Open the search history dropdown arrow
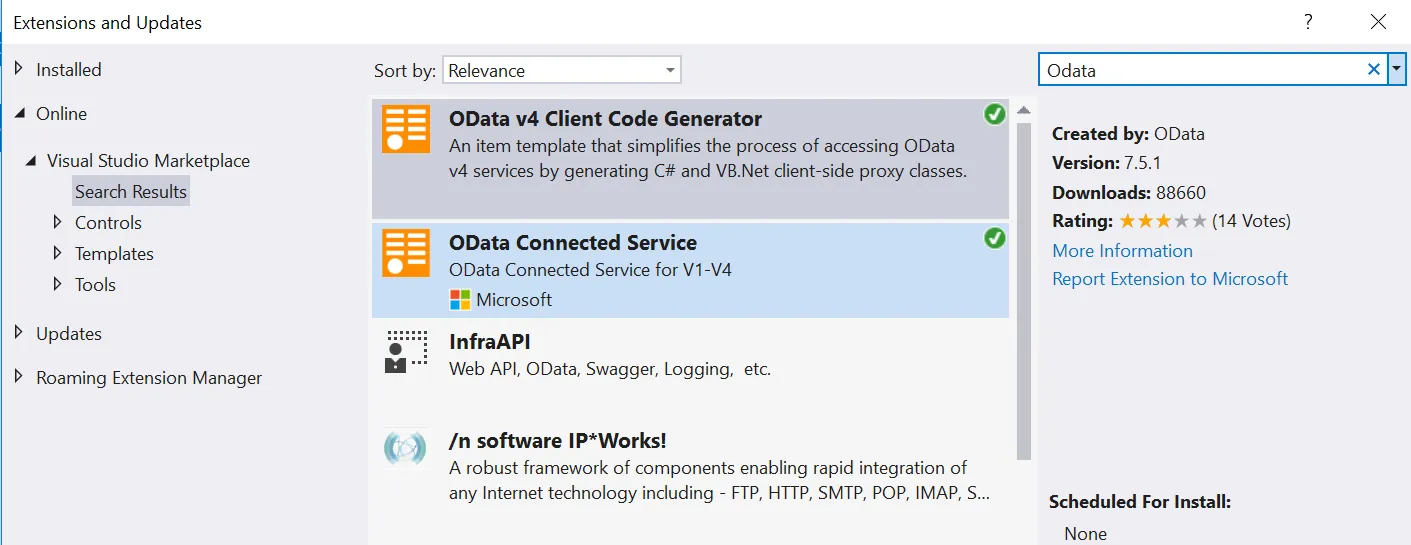Viewport: 1411px width, 545px height. 1397,69
